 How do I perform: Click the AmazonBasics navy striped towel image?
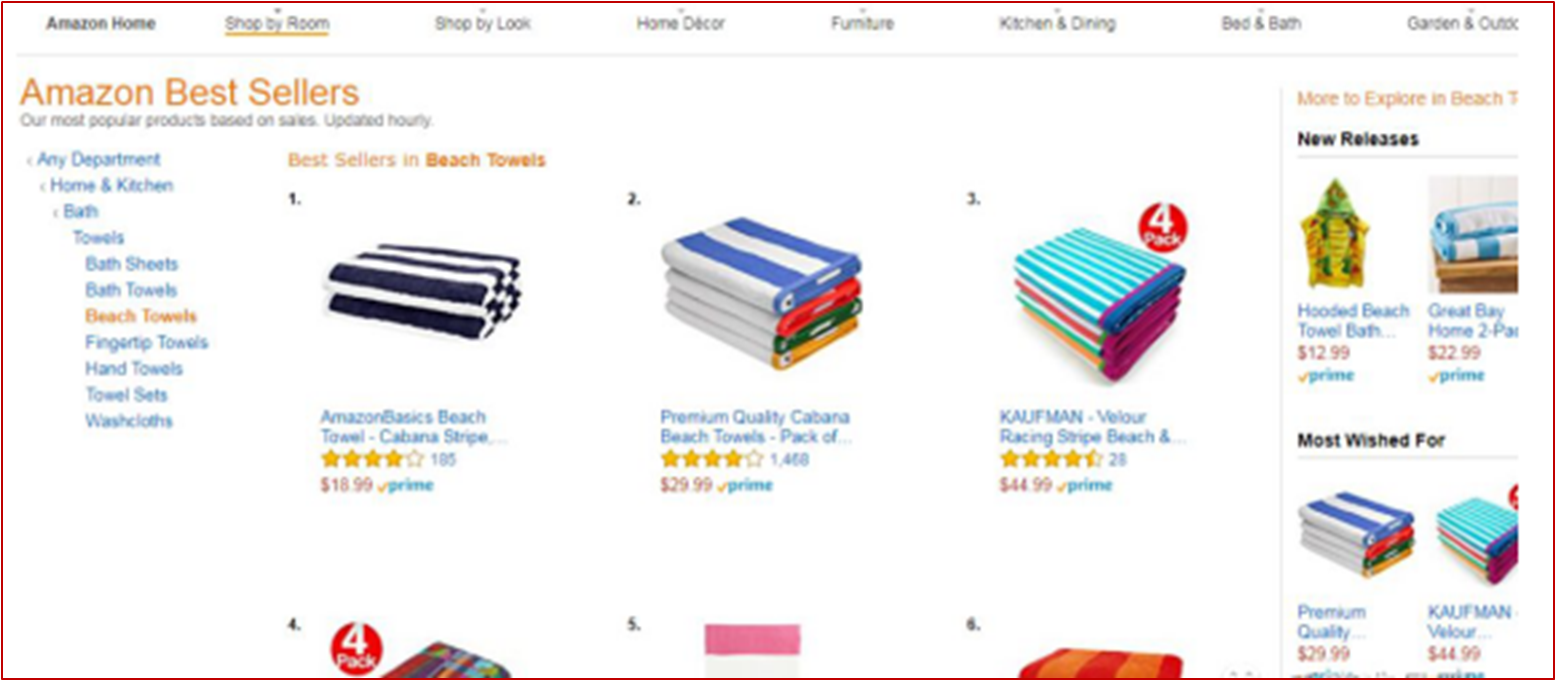coord(421,291)
